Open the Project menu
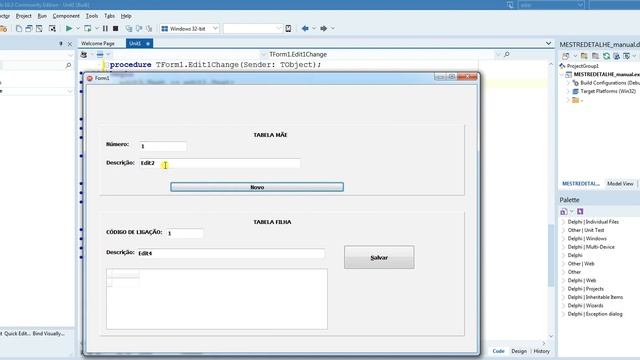The image size is (640, 360). click(x=23, y=16)
